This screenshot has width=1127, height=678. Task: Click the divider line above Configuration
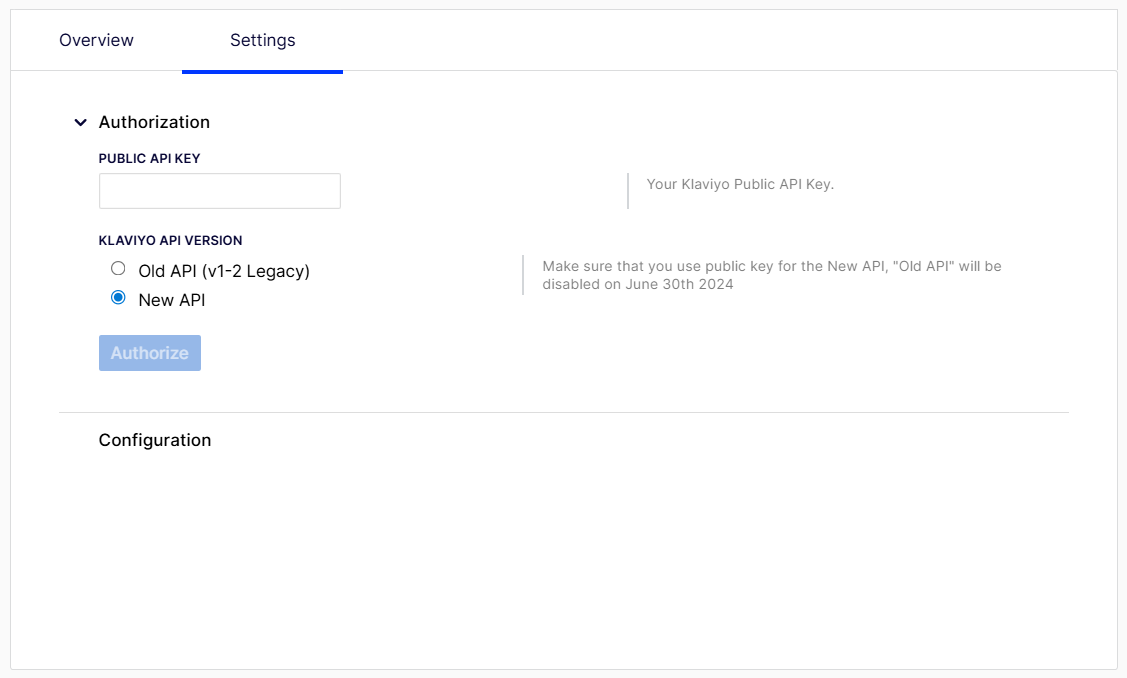point(563,412)
